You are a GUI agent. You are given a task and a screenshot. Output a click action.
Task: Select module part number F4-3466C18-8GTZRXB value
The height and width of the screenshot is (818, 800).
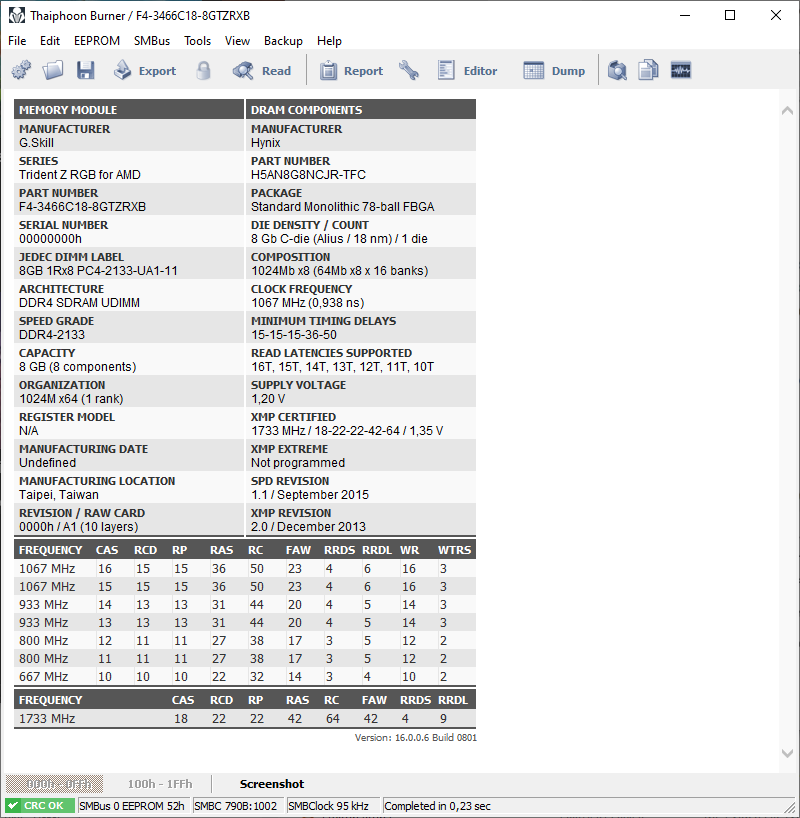click(x=82, y=207)
